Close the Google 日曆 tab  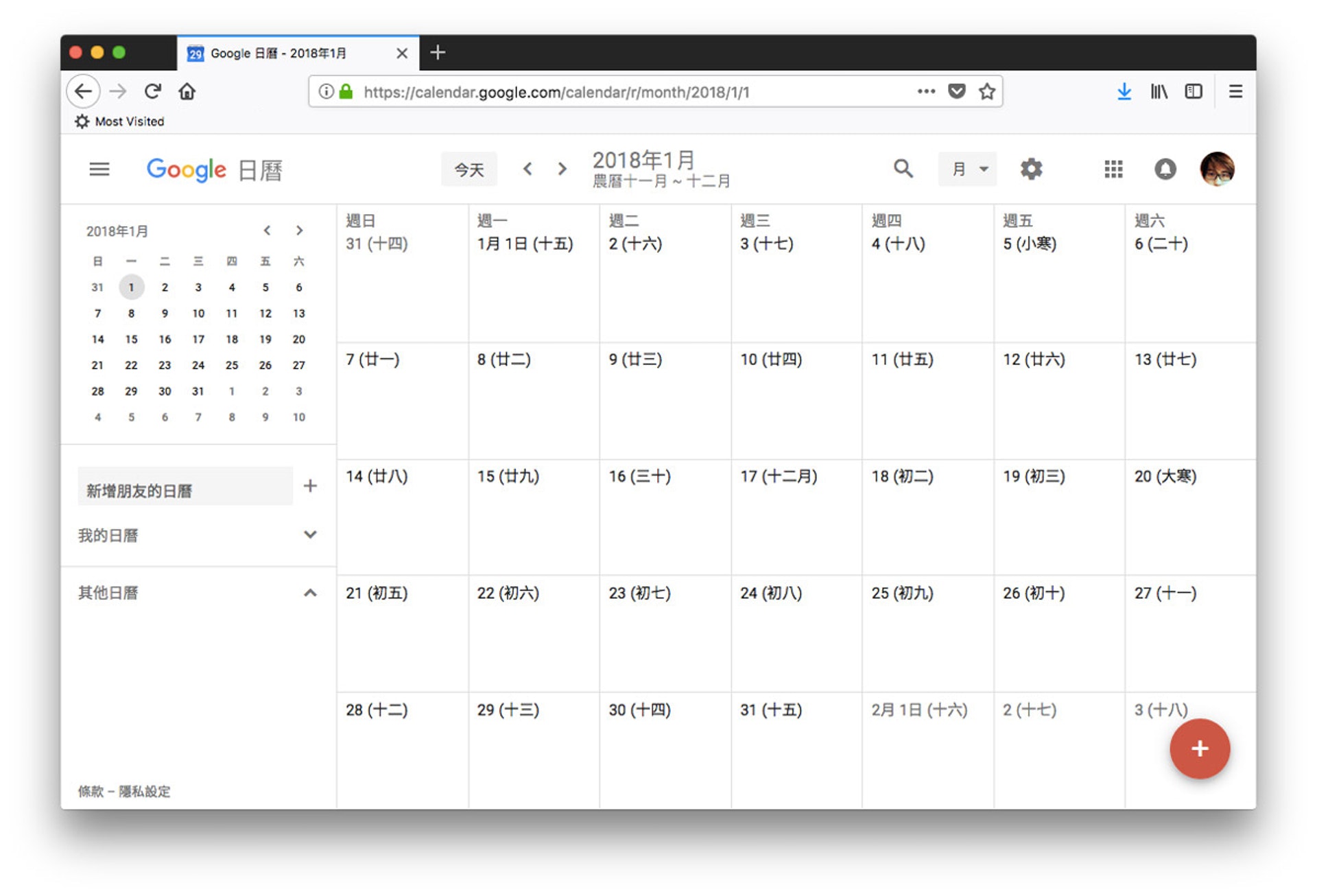402,53
